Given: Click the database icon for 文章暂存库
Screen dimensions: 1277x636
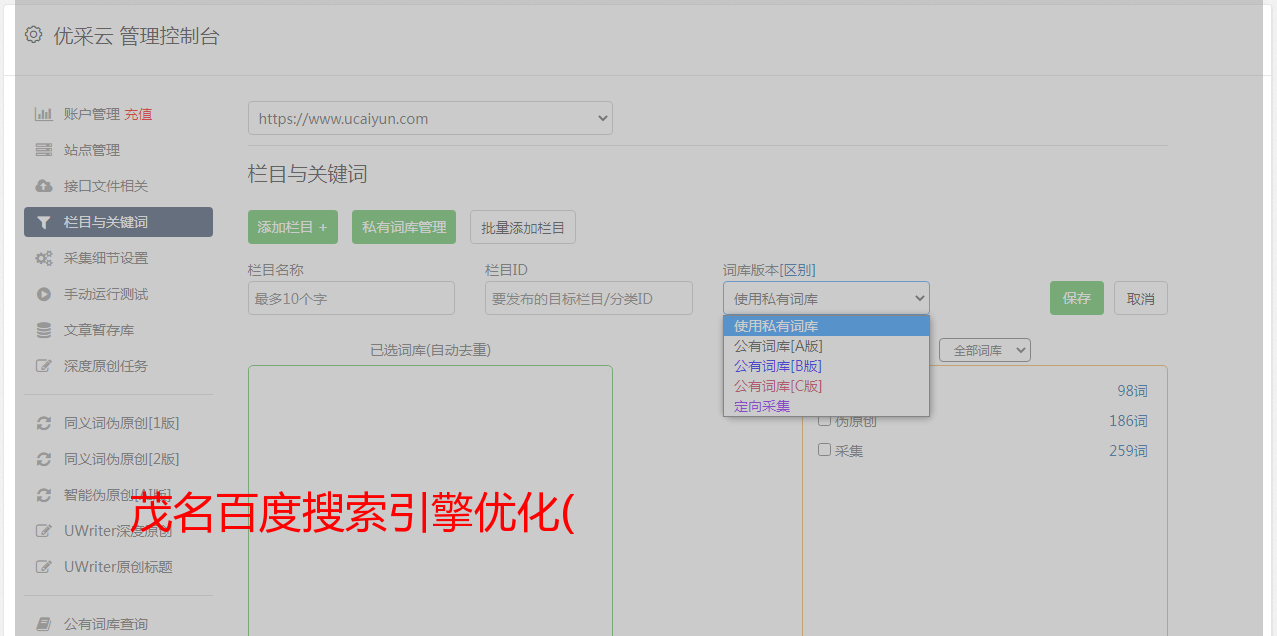Looking at the screenshot, I should point(43,330).
